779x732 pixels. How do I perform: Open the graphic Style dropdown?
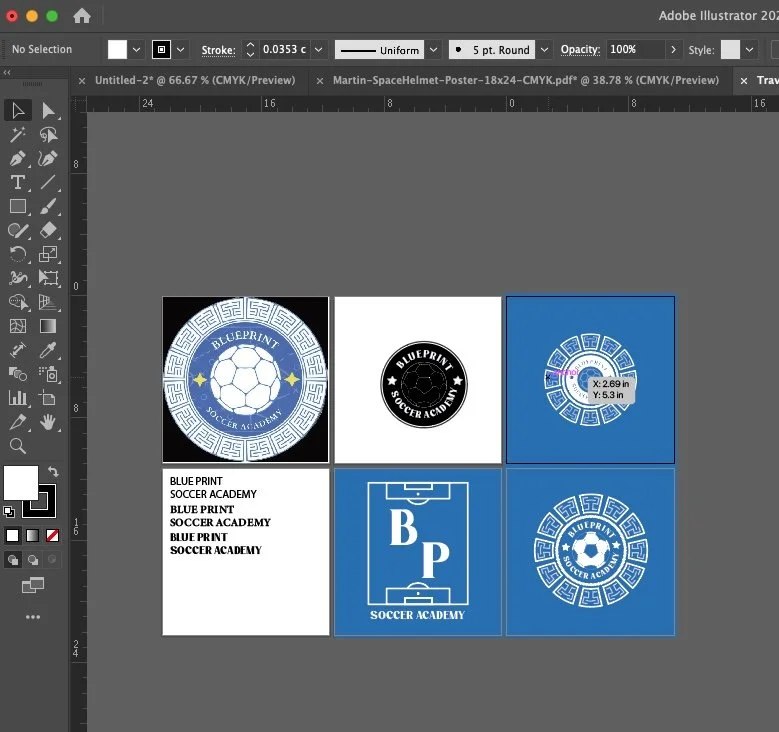click(x=750, y=50)
